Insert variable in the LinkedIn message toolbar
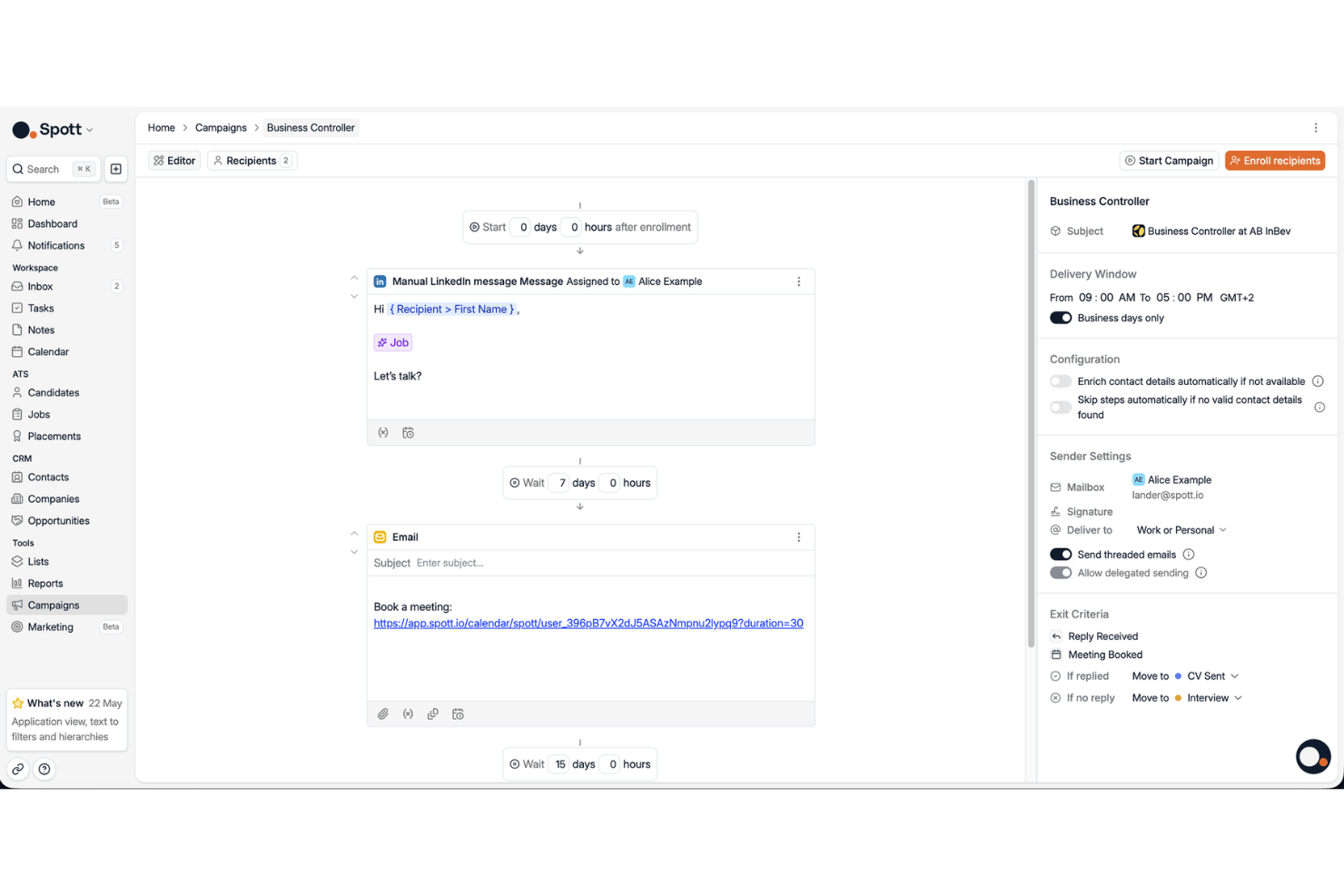1344x896 pixels. point(383,433)
